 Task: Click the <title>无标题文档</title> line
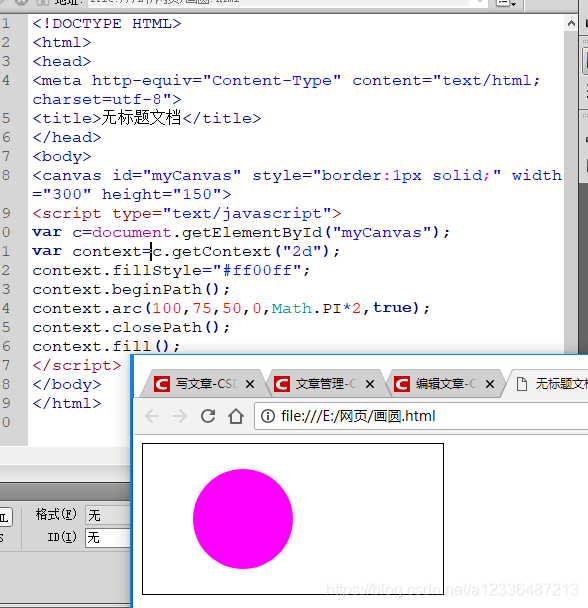pos(147,118)
